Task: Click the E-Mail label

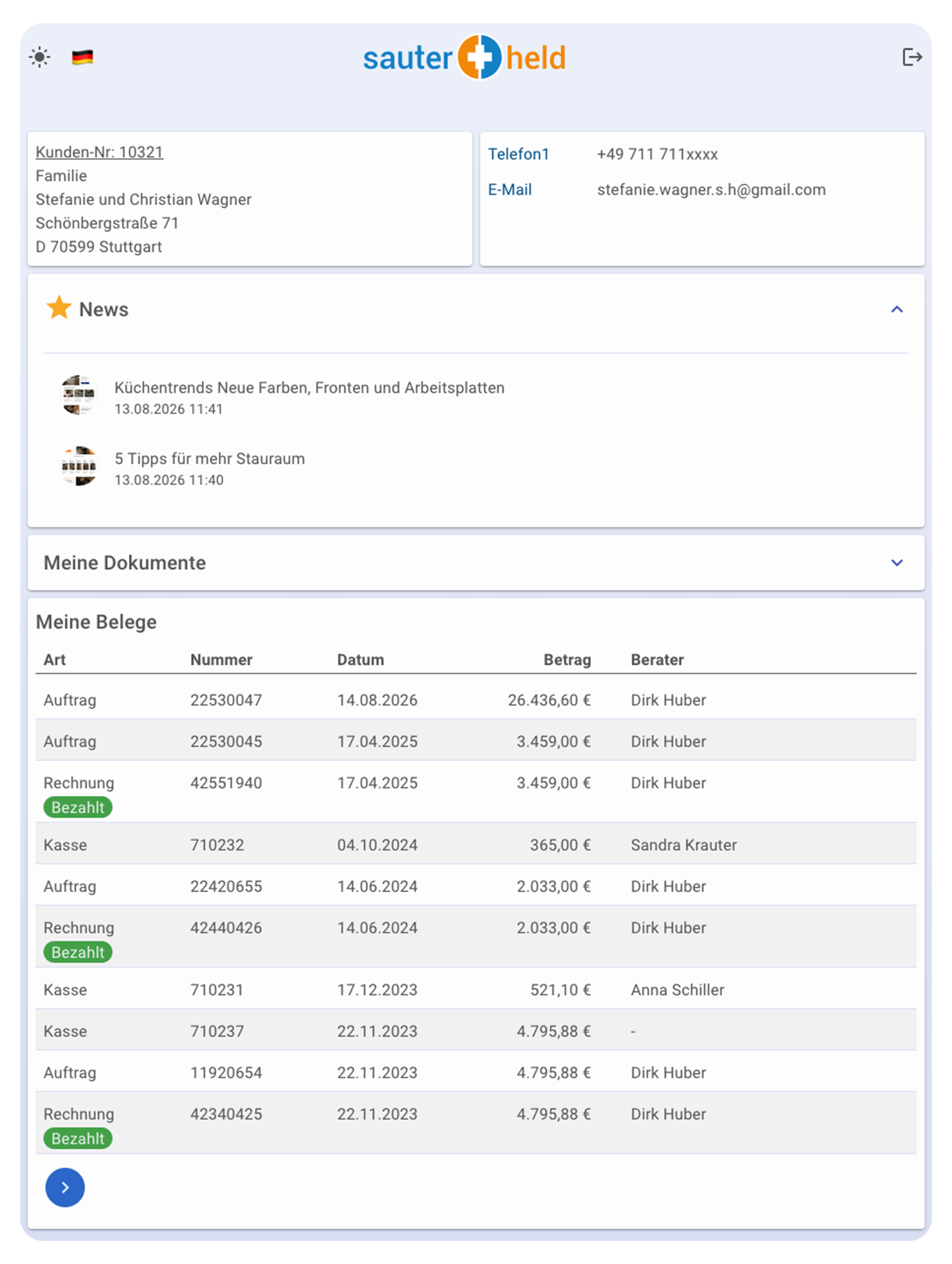Action: coord(510,190)
